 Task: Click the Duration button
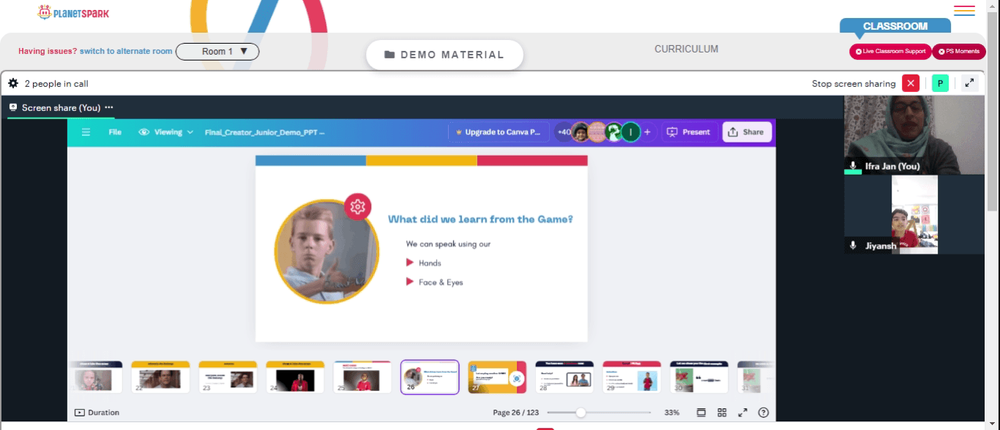coord(97,413)
